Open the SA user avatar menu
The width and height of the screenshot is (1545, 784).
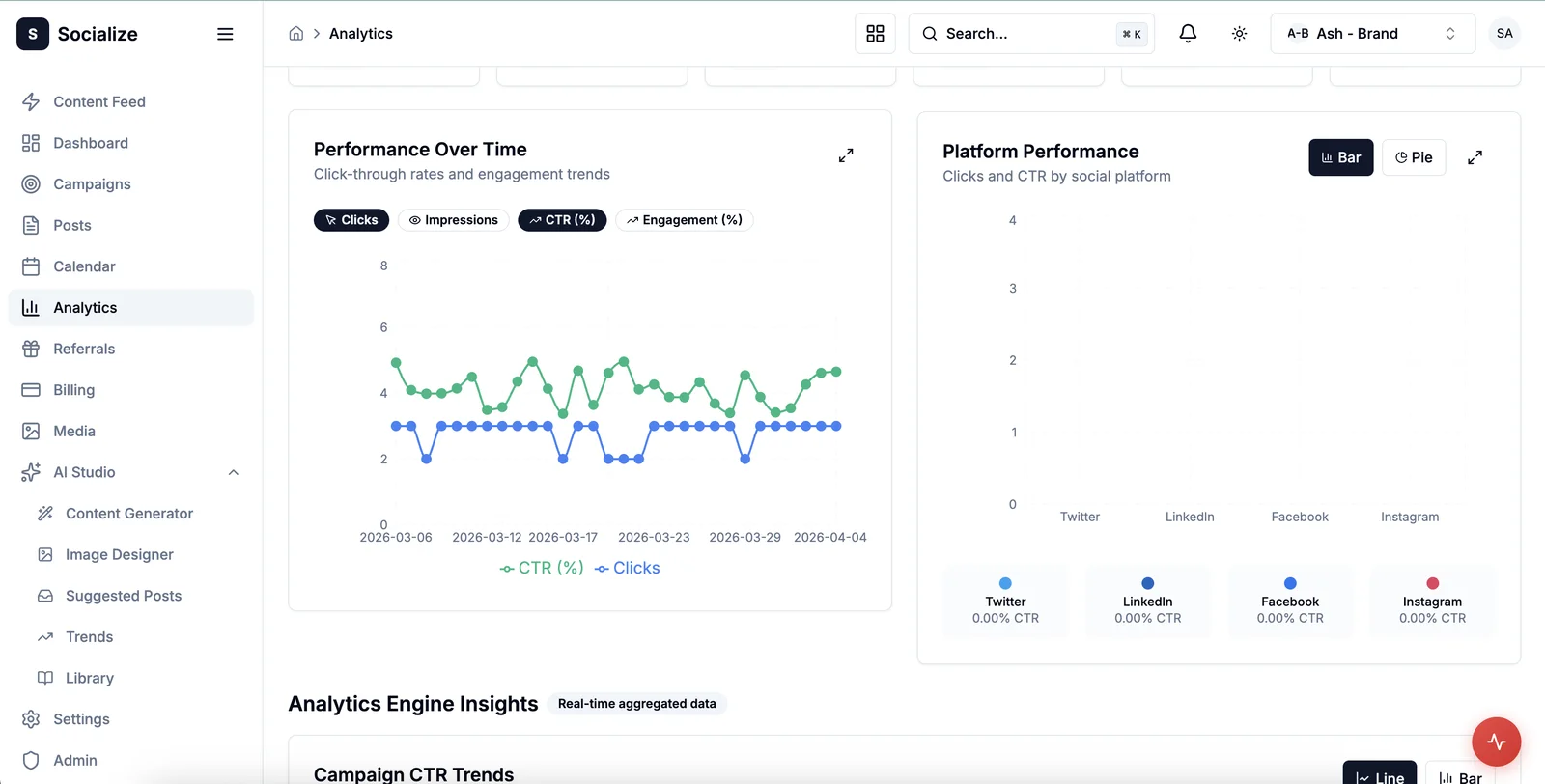1503,34
